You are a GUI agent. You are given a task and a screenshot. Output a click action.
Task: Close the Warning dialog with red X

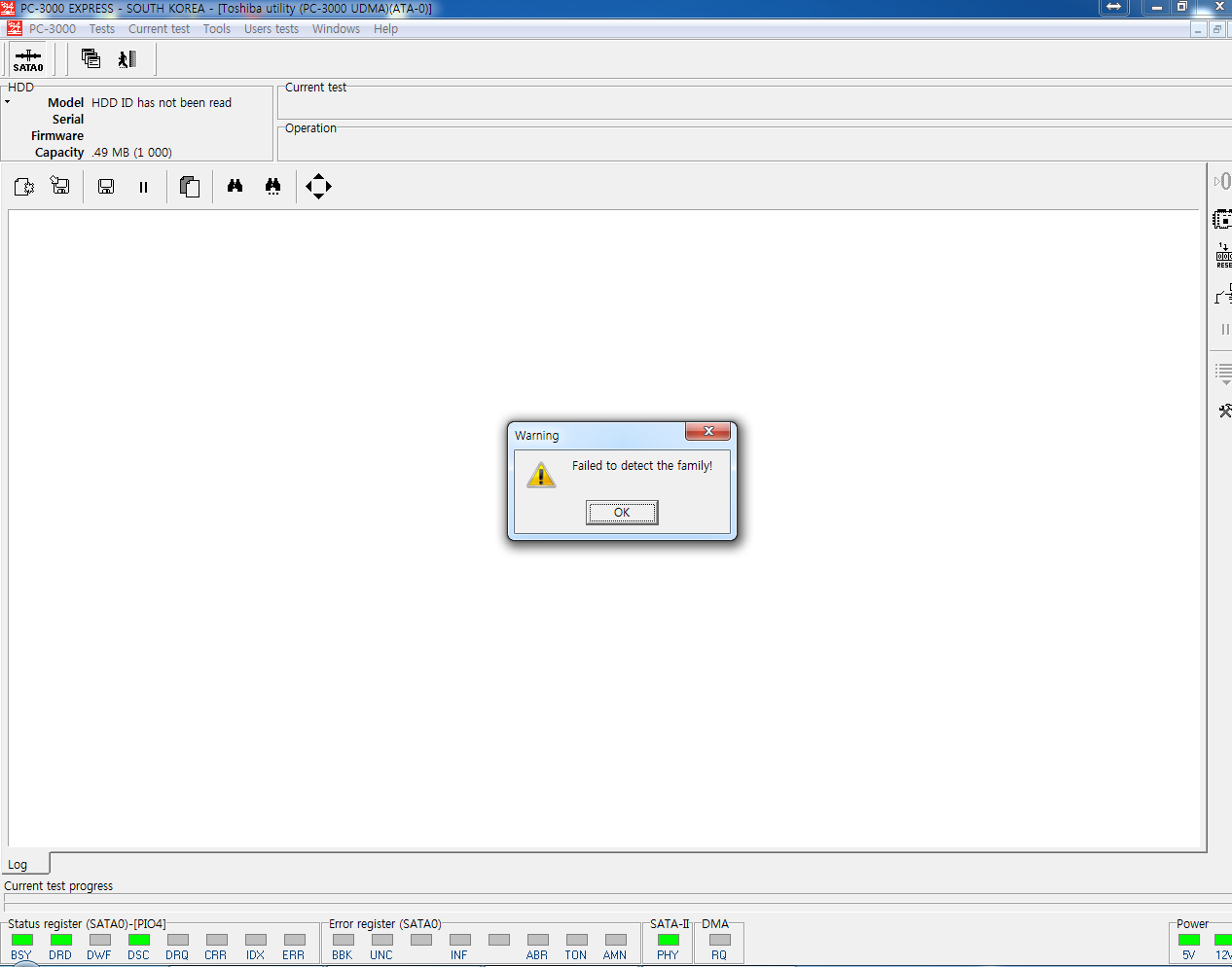point(708,431)
